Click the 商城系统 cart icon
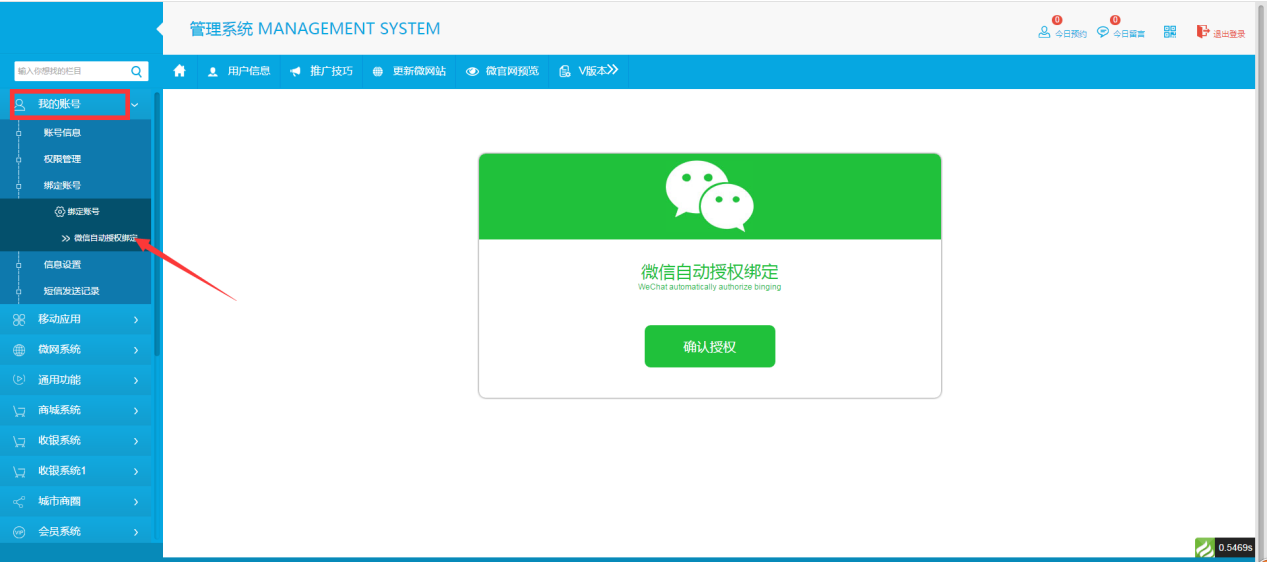 coord(19,411)
